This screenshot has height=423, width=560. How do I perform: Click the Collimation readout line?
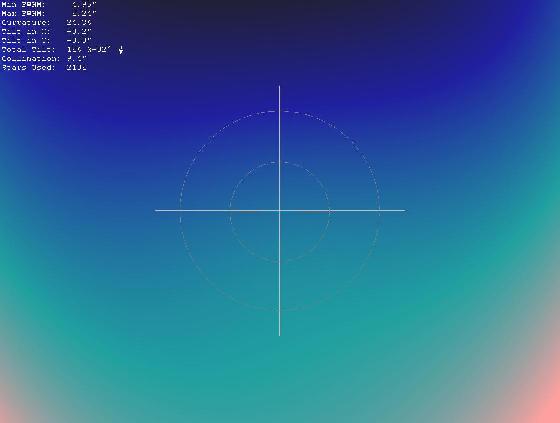44,59
